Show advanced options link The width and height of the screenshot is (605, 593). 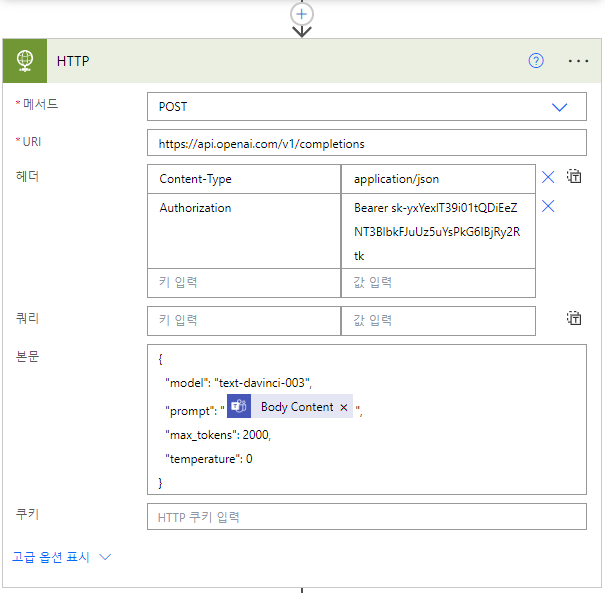tap(51, 557)
